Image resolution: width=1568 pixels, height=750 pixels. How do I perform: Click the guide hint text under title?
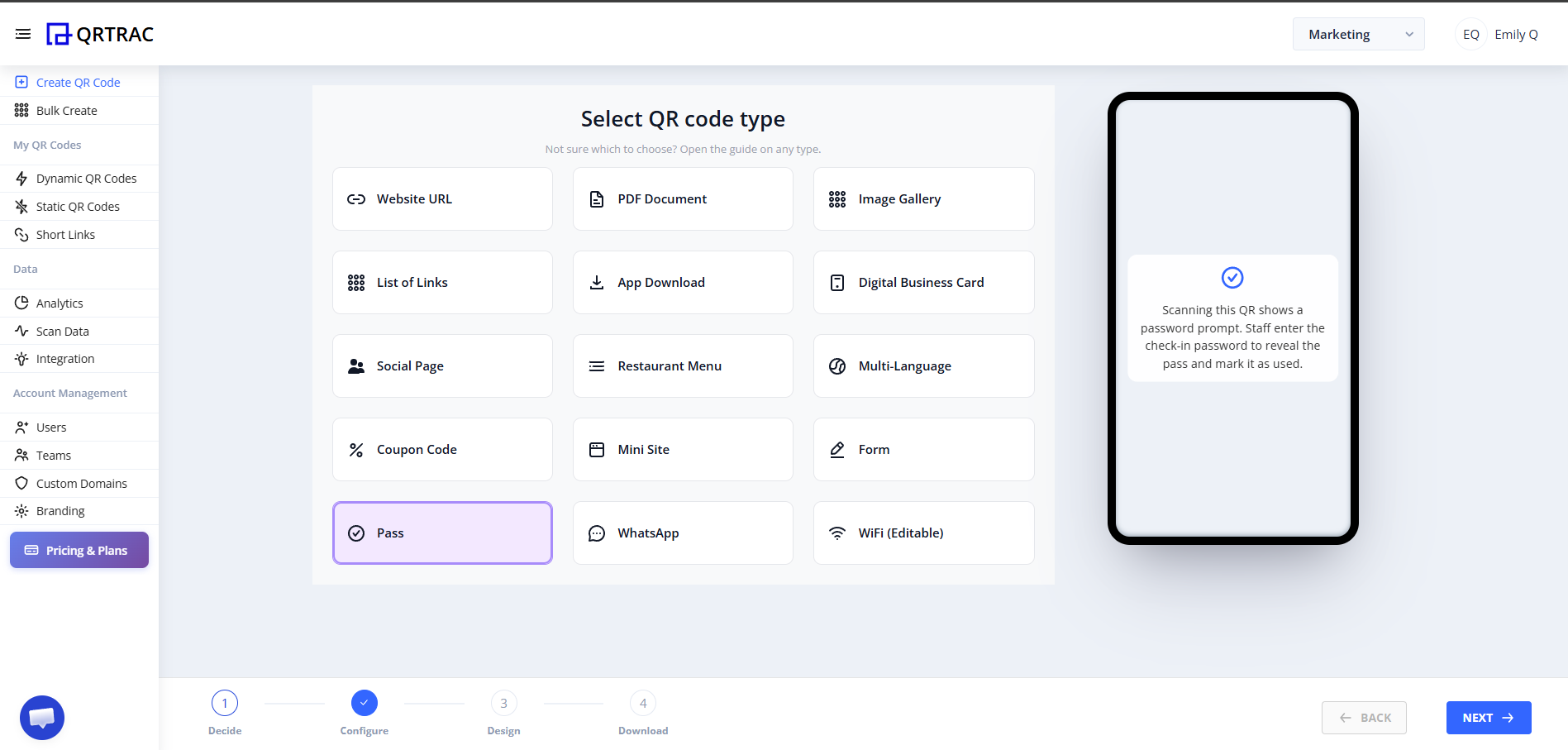click(x=683, y=150)
